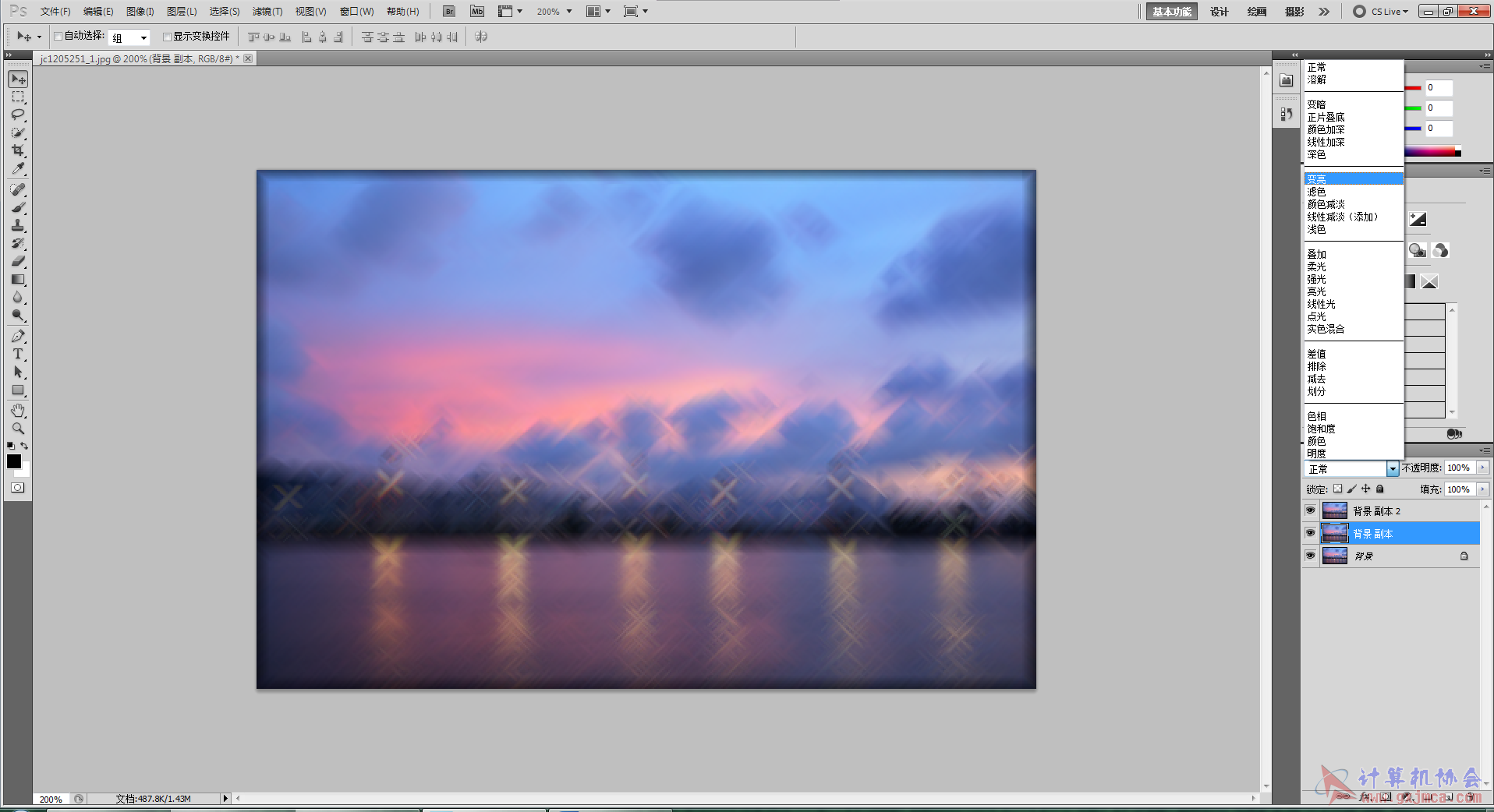Select the Zoom tool in toolbox
The image size is (1494, 812).
tap(18, 429)
